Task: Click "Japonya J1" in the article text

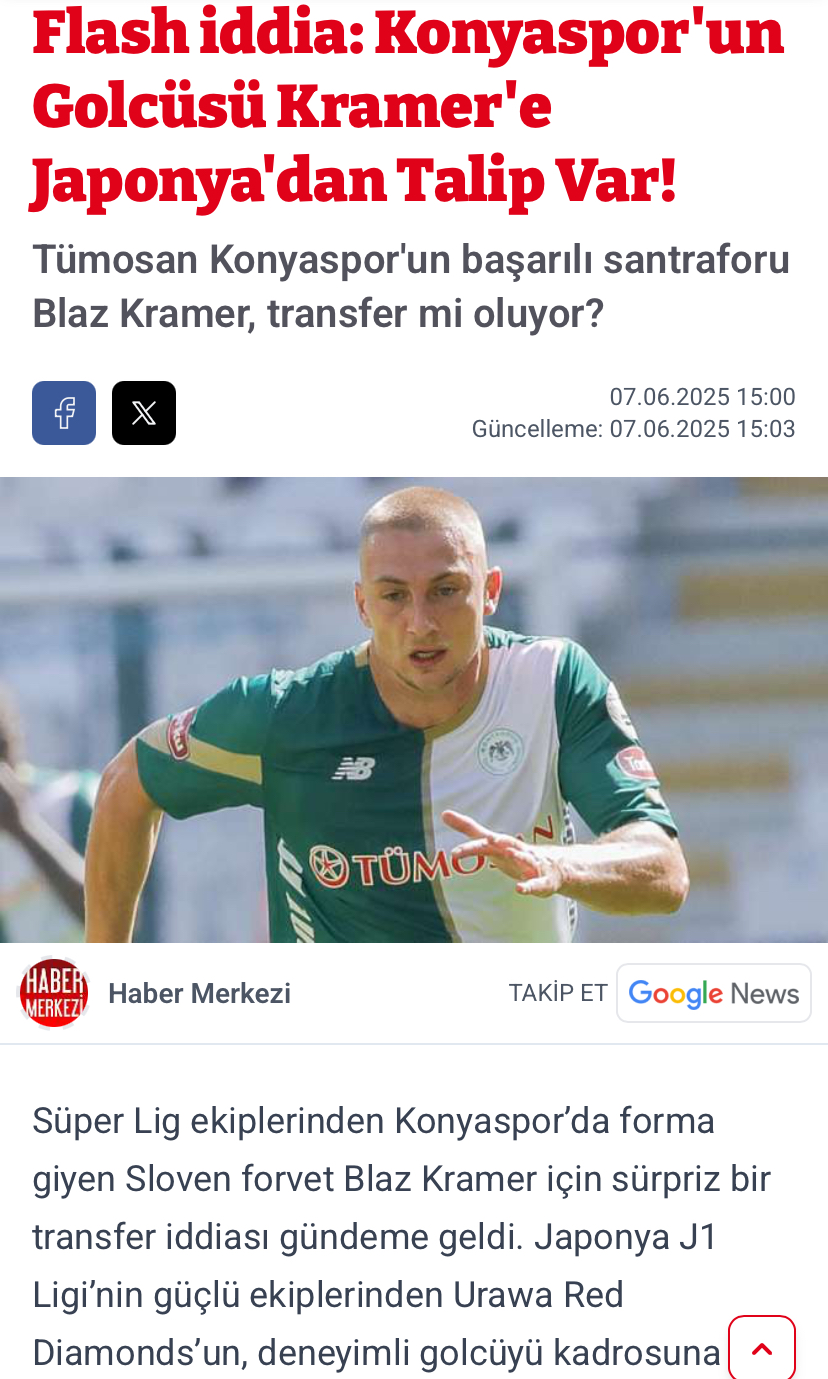Action: click(626, 1238)
